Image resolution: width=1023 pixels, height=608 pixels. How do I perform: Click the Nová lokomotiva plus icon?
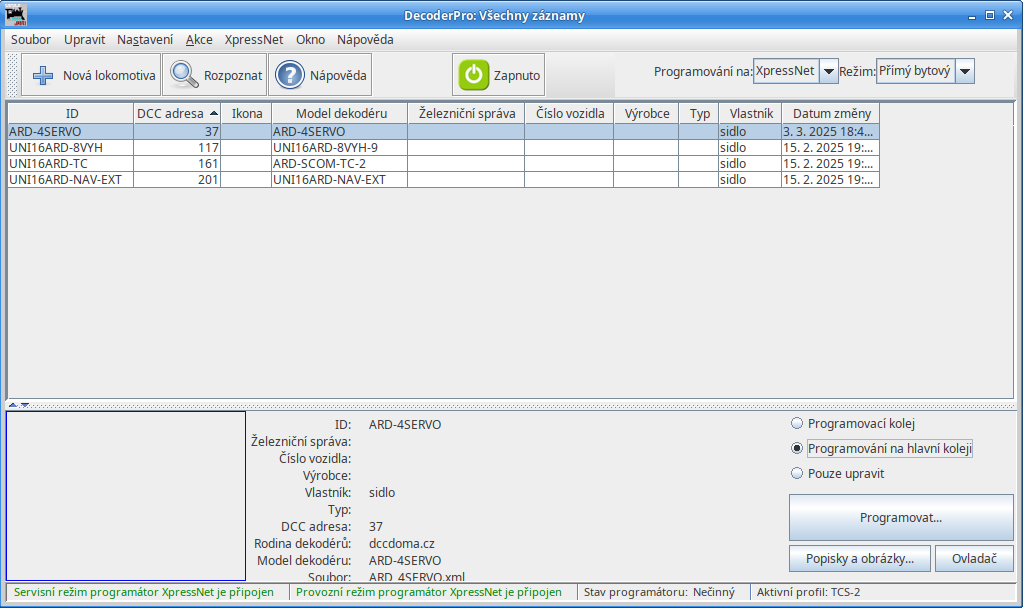pos(42,75)
